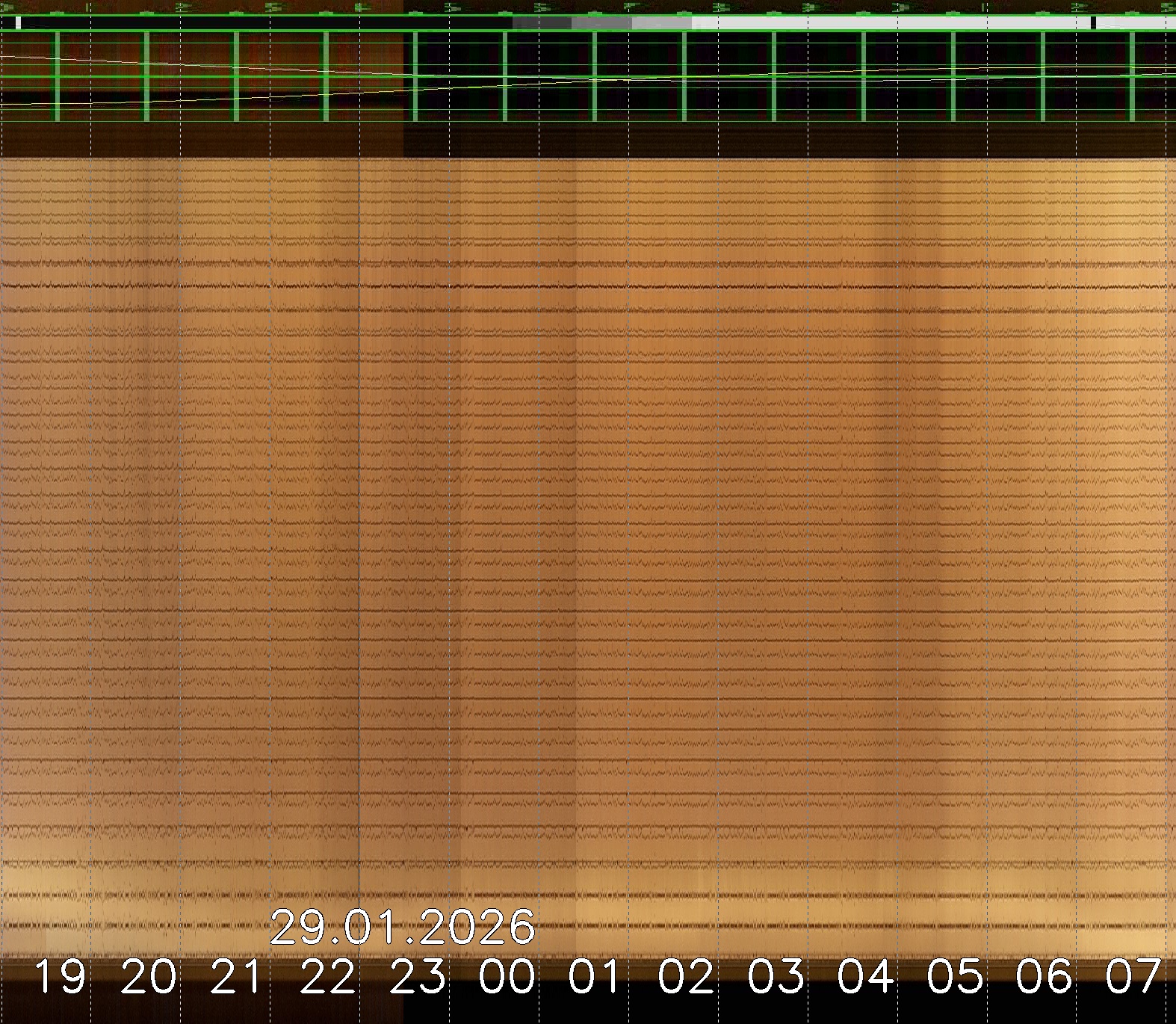Click the 19 hour label
The height and width of the screenshot is (1024, 1176).
tap(60, 977)
